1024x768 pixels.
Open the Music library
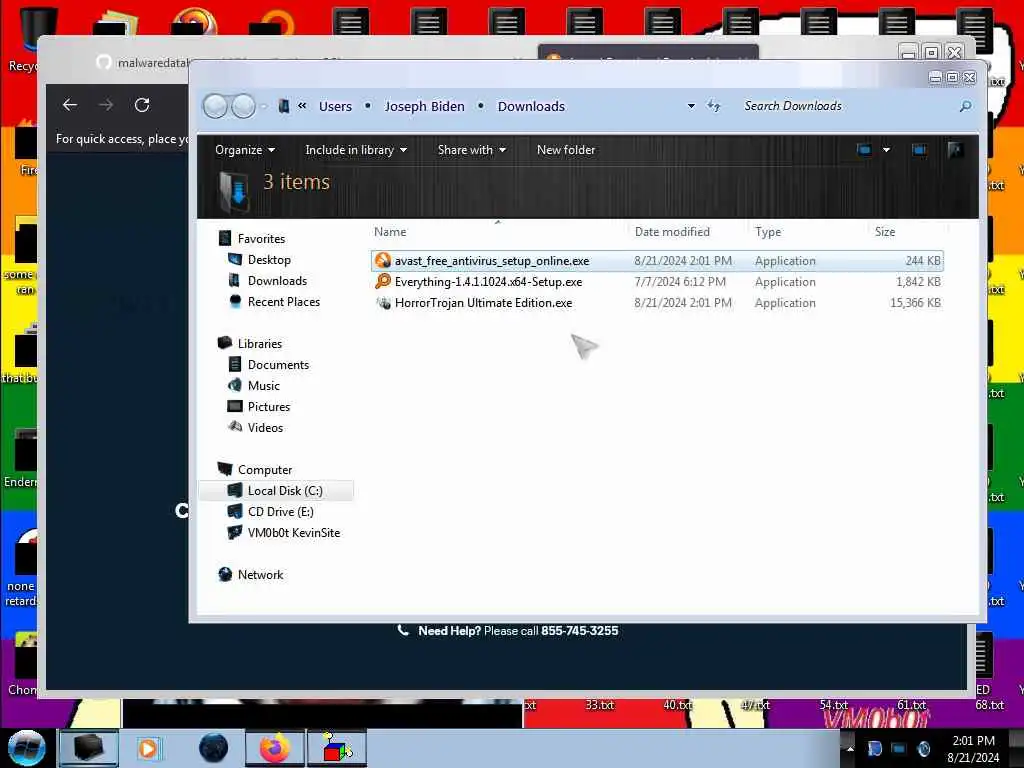click(263, 386)
